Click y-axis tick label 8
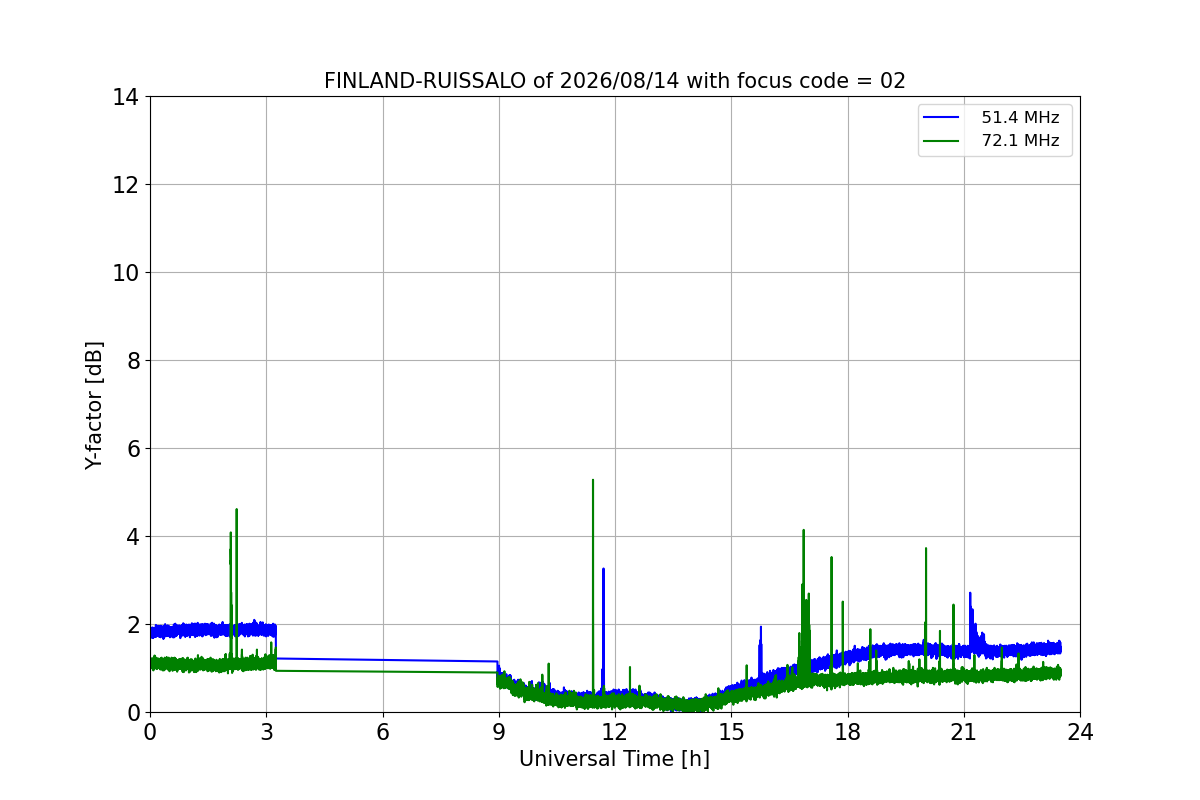 tap(132, 361)
